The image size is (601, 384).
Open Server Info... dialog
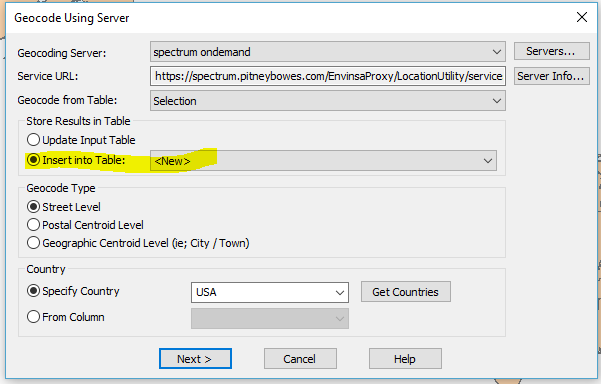[551, 76]
